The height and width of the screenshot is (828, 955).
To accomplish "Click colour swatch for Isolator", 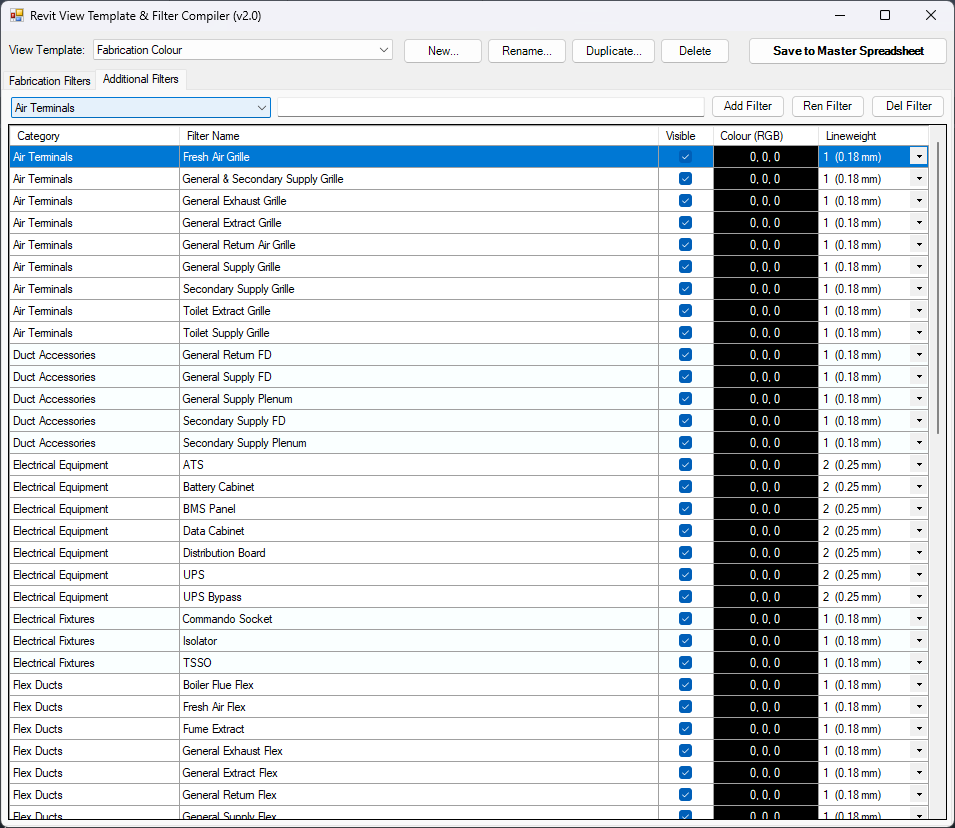I will tap(766, 640).
